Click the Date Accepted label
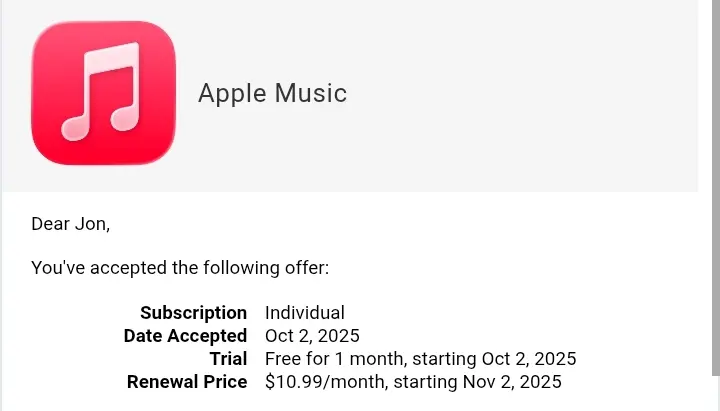This screenshot has height=411, width=720. click(185, 336)
